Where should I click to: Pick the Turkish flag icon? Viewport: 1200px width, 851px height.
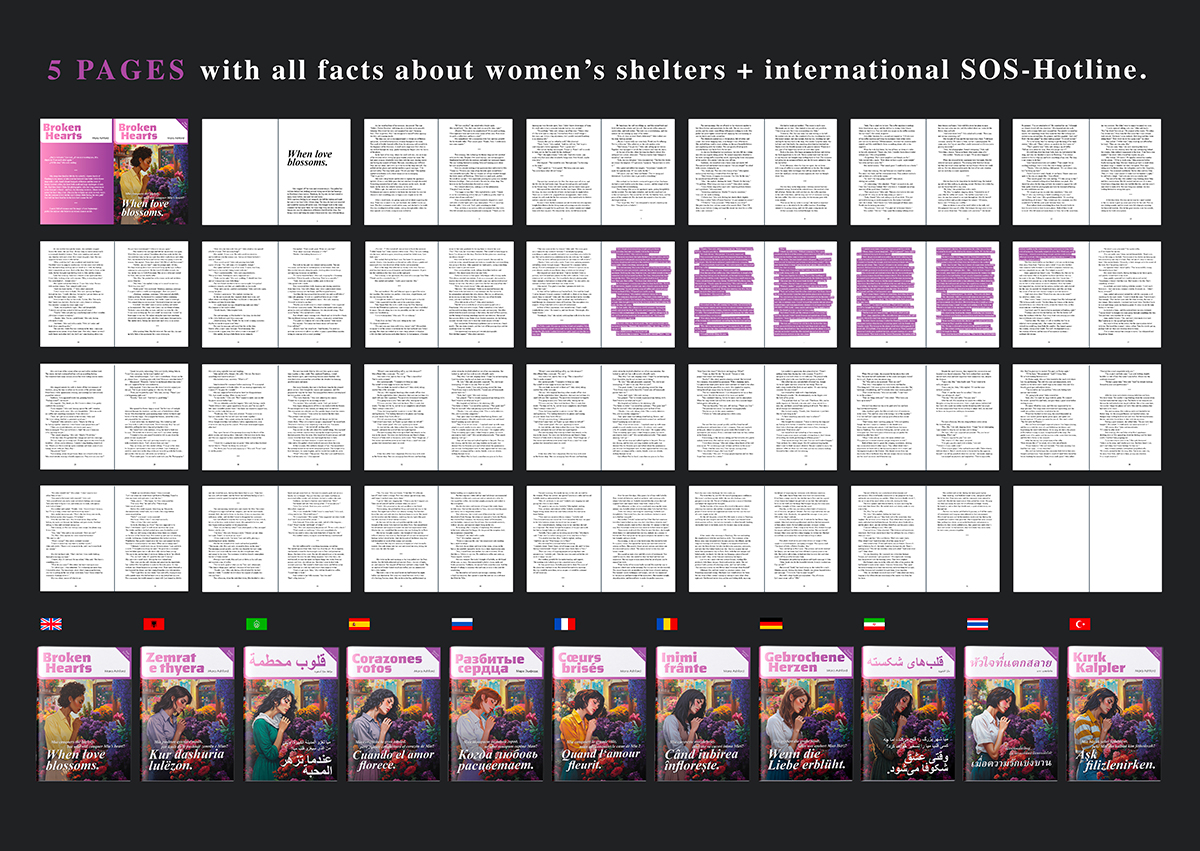click(1080, 624)
